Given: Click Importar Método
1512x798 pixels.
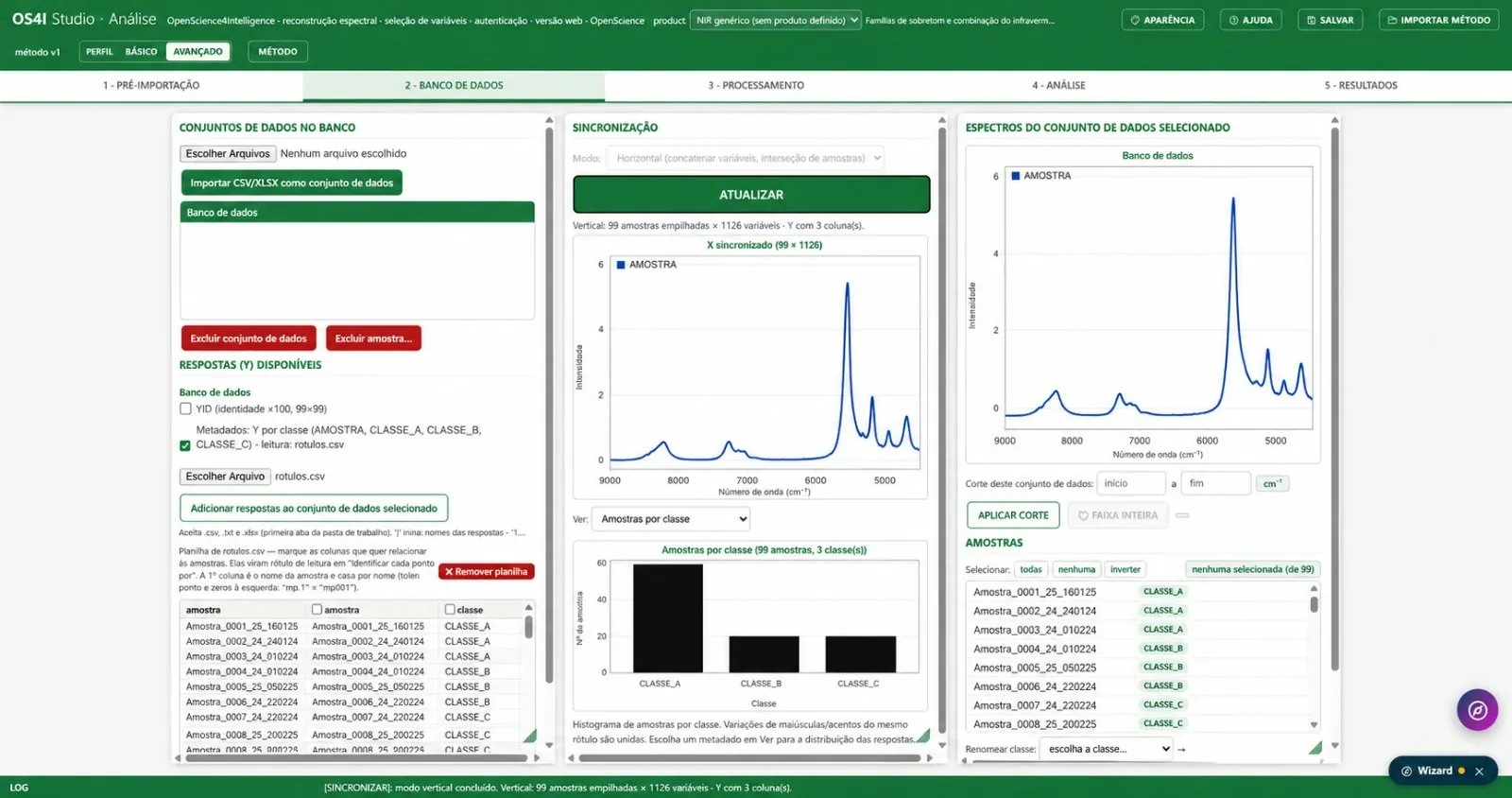Looking at the screenshot, I should tap(1438, 20).
